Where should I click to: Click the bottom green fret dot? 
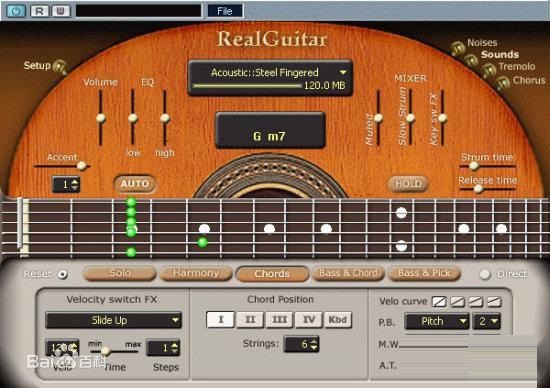[x=131, y=252]
